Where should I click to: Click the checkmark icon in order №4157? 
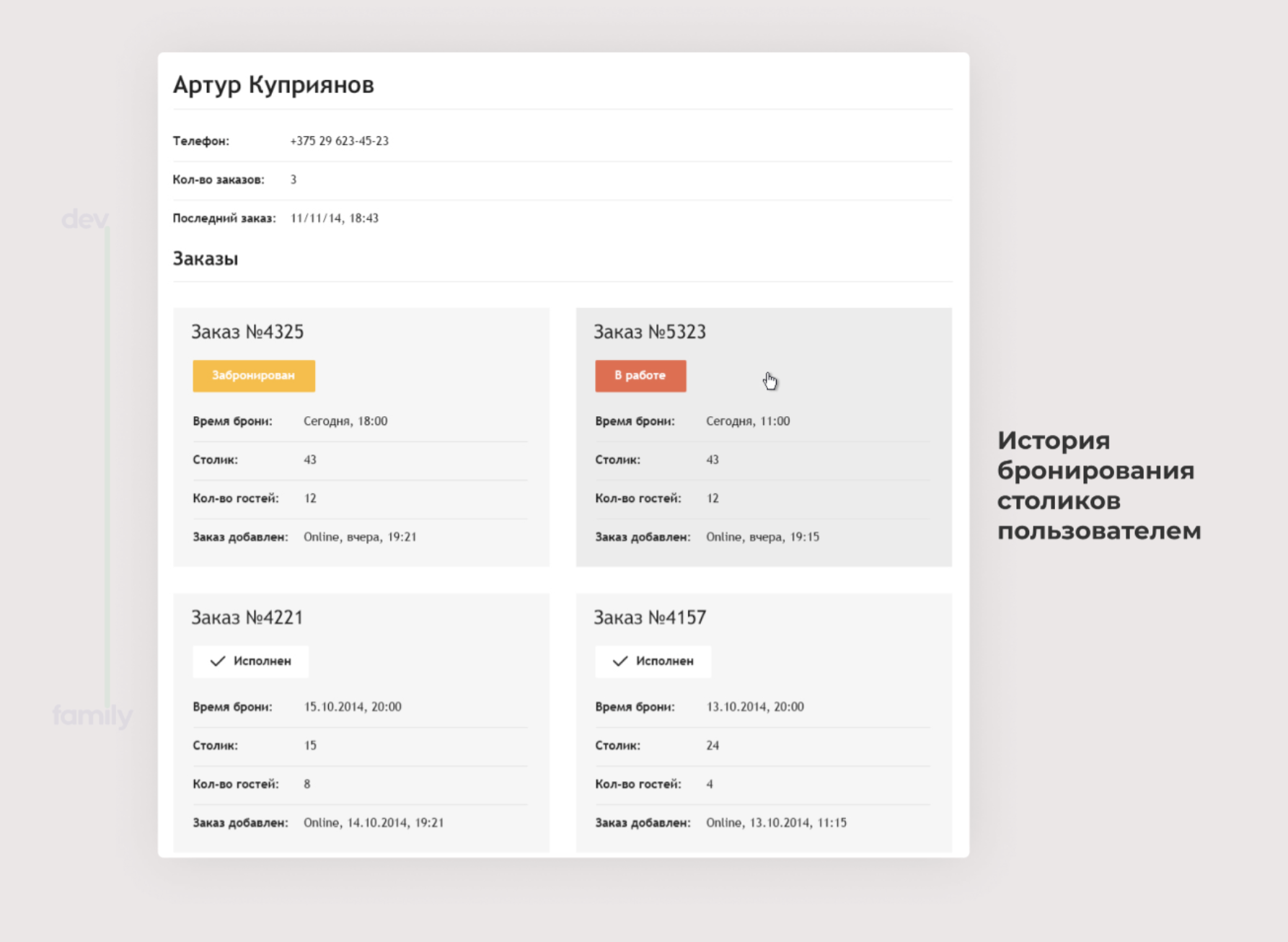click(619, 661)
